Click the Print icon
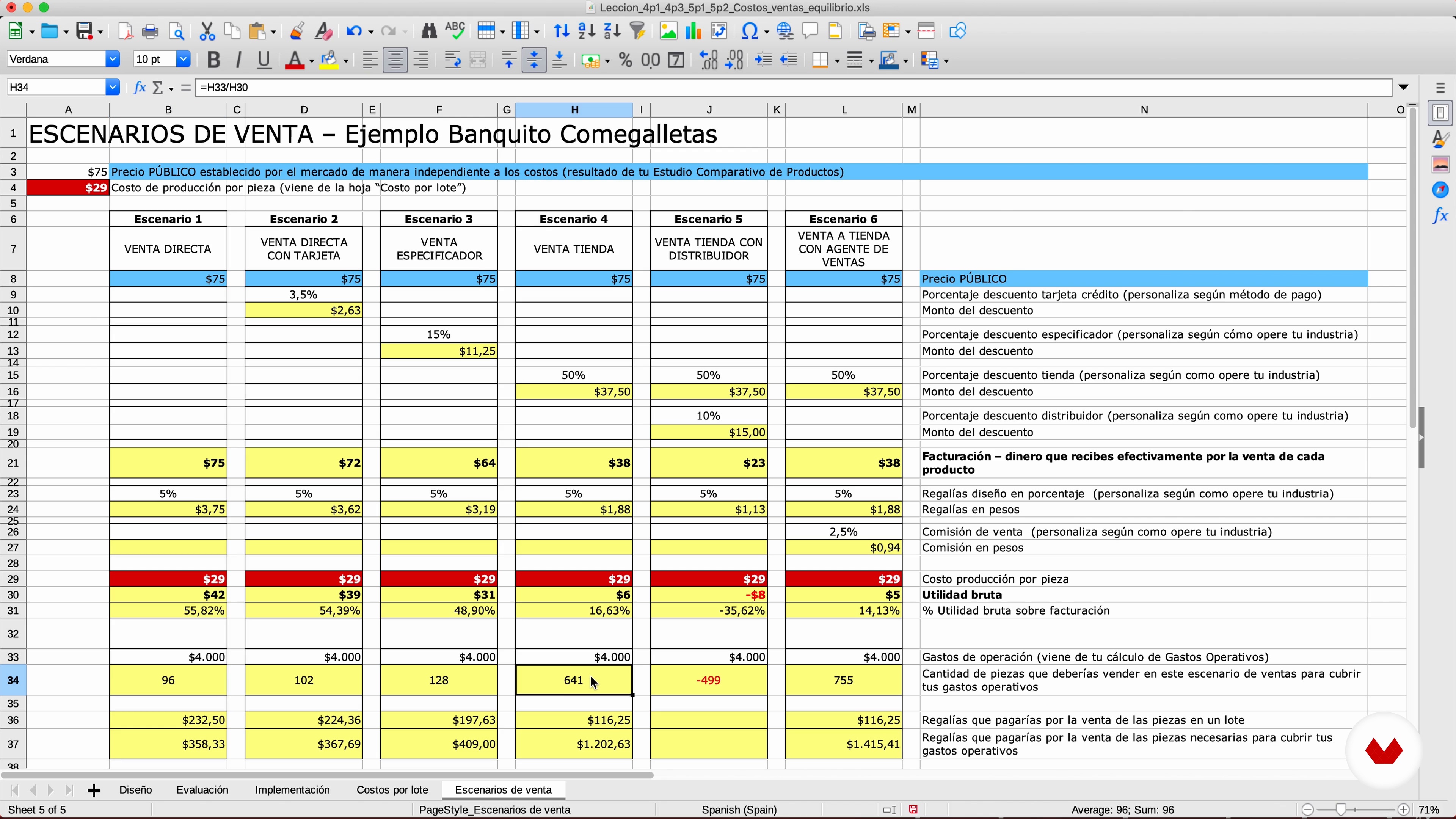 coord(151,31)
